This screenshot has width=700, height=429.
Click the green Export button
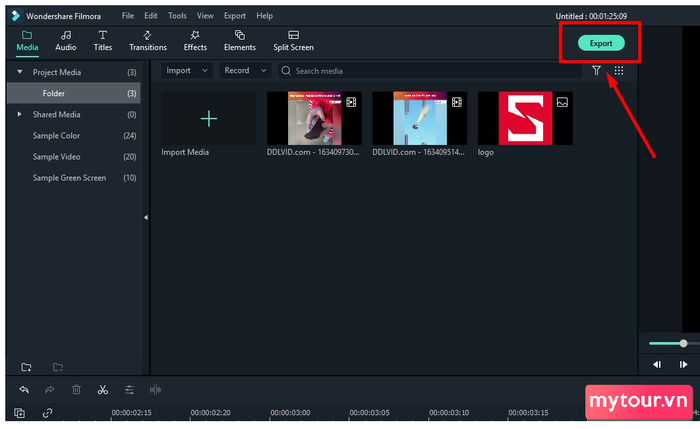(601, 43)
